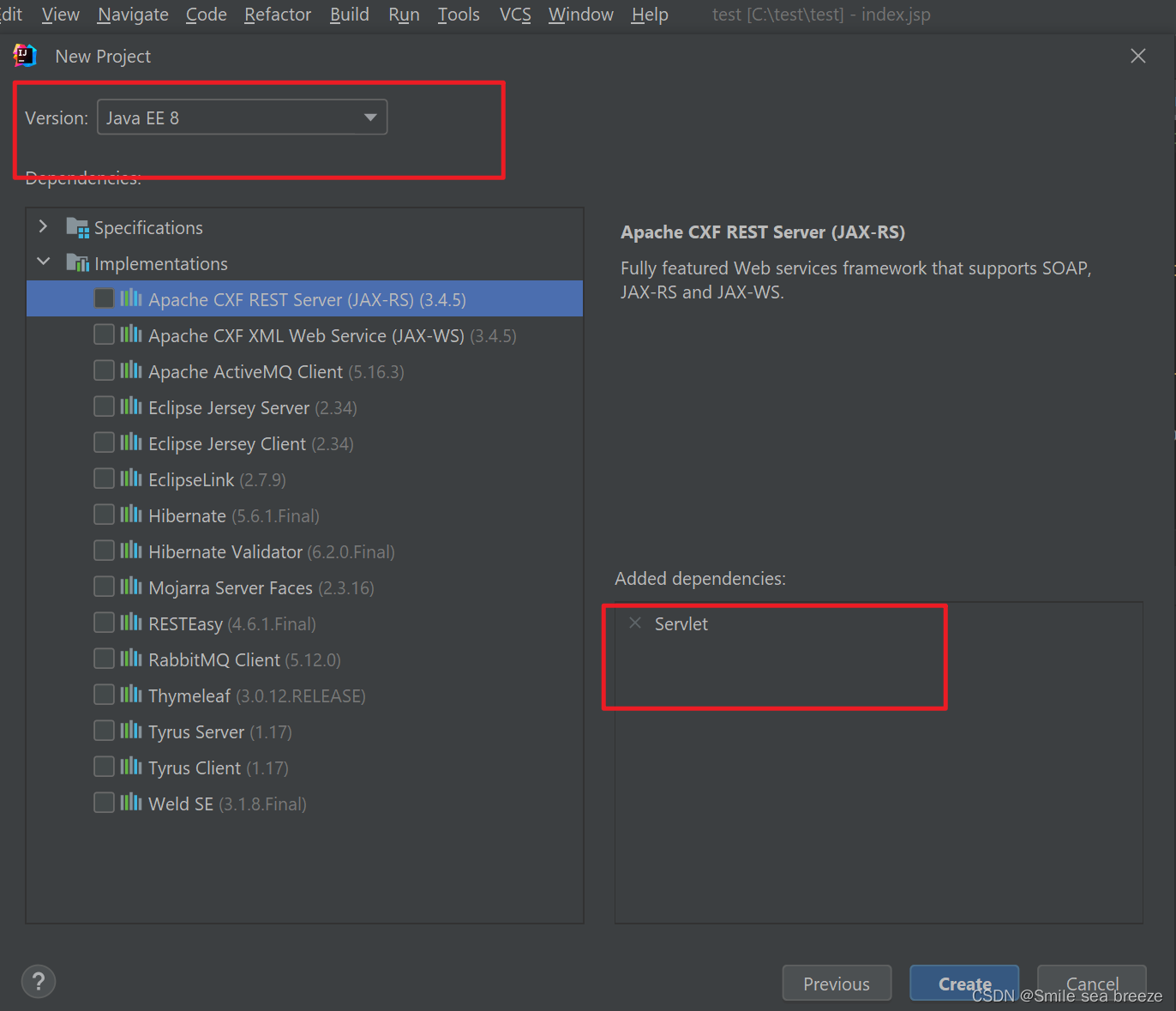Click library icon next to Thymeleaf
1176x1011 pixels.
click(x=131, y=695)
